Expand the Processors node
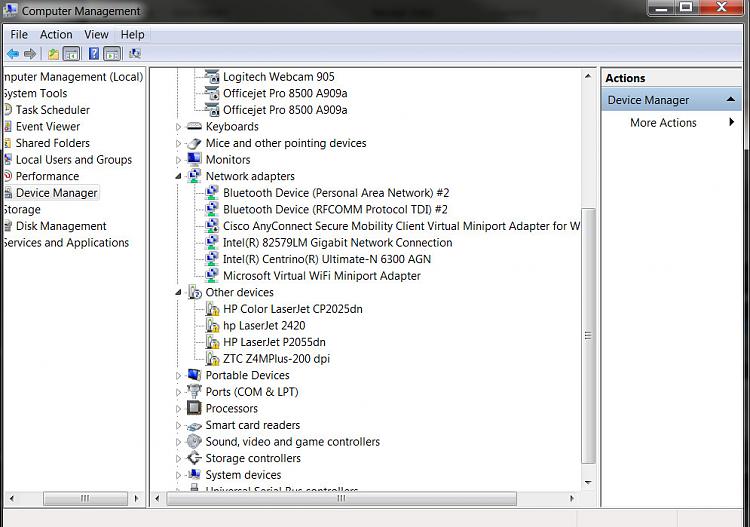Viewport: 750px width, 527px height. click(178, 408)
